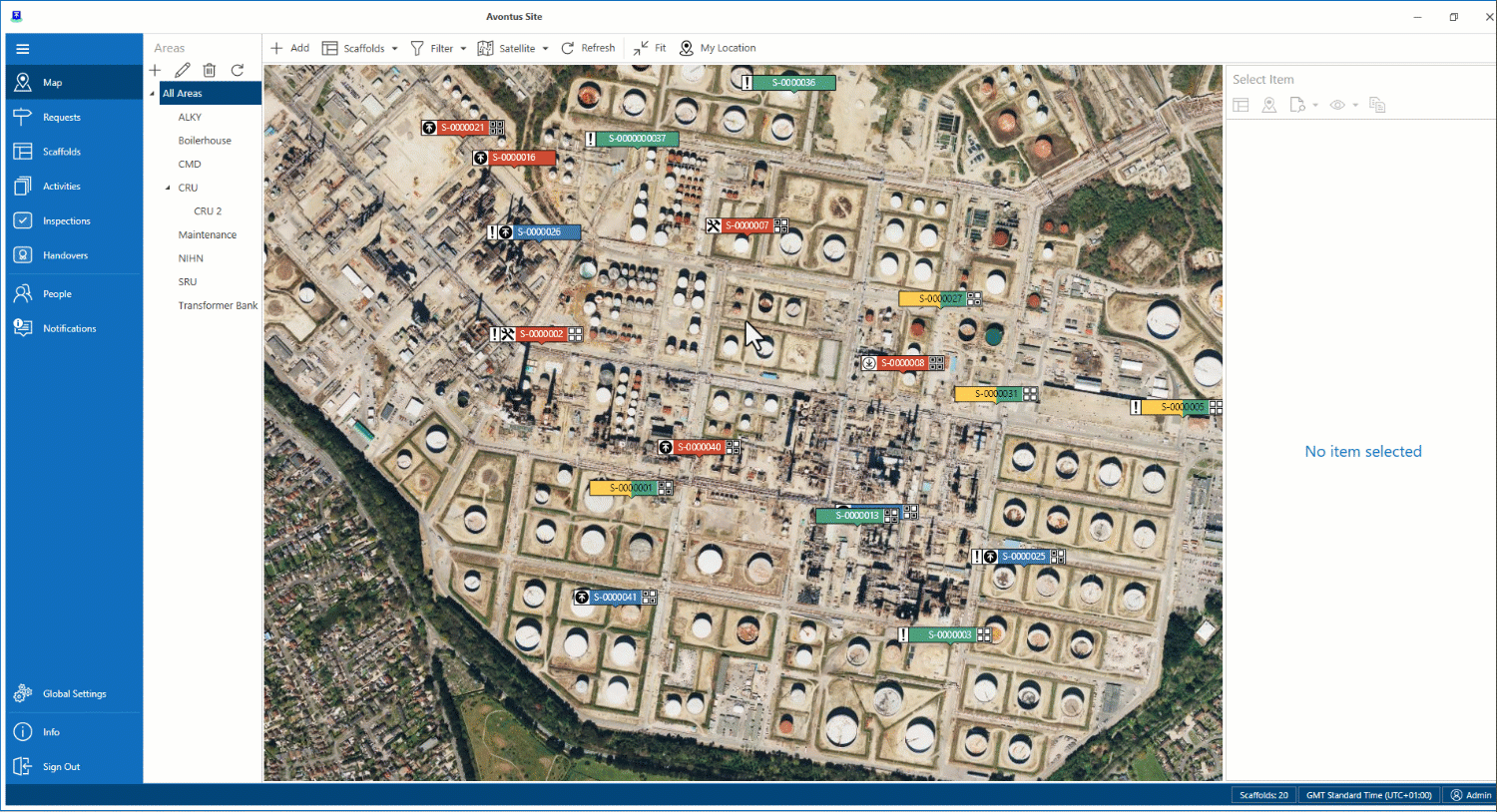Image resolution: width=1497 pixels, height=812 pixels.
Task: Select scaffold marker S-0000040 on map
Action: tap(699, 447)
